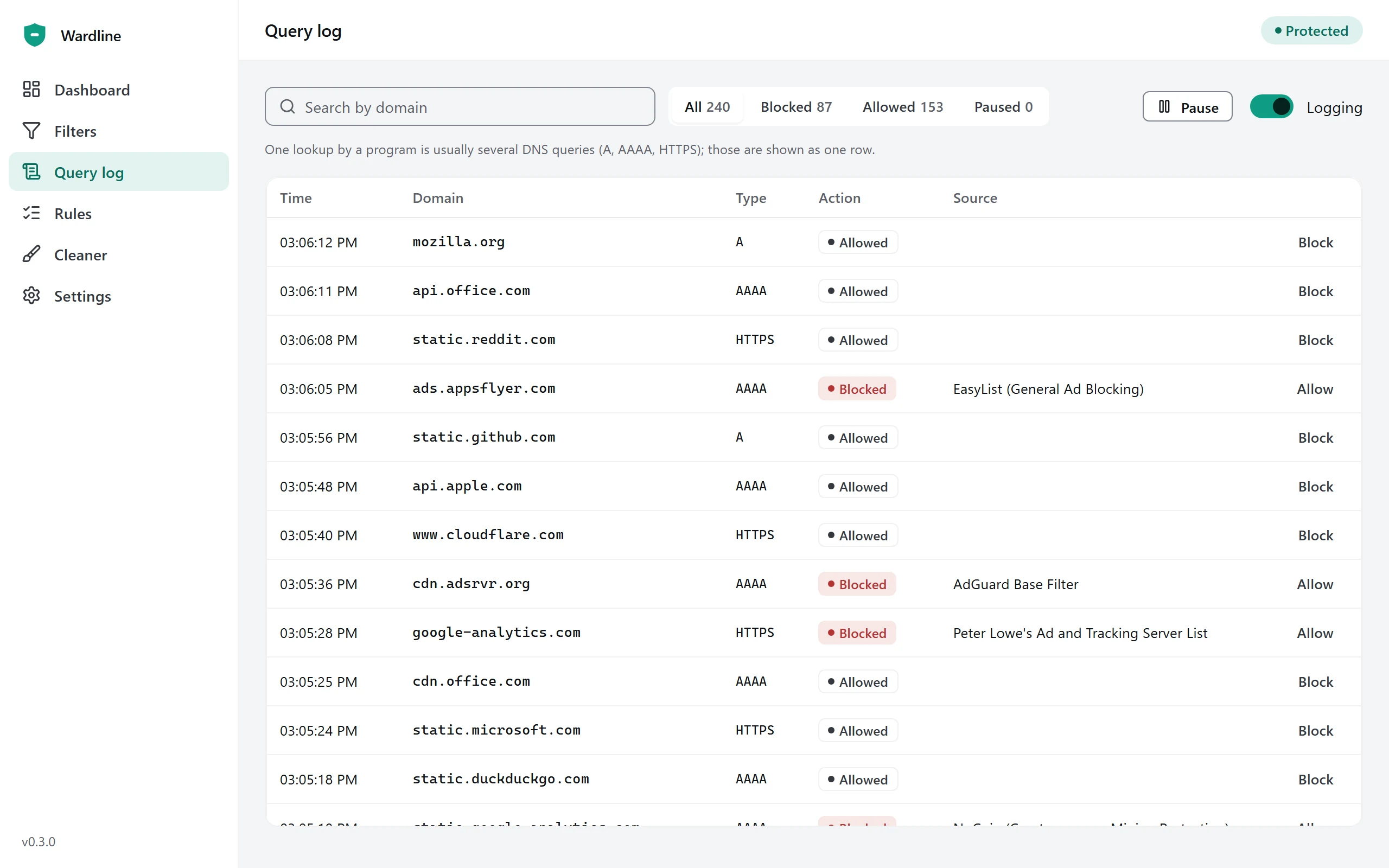
Task: Open Rules section
Action: 119,214
